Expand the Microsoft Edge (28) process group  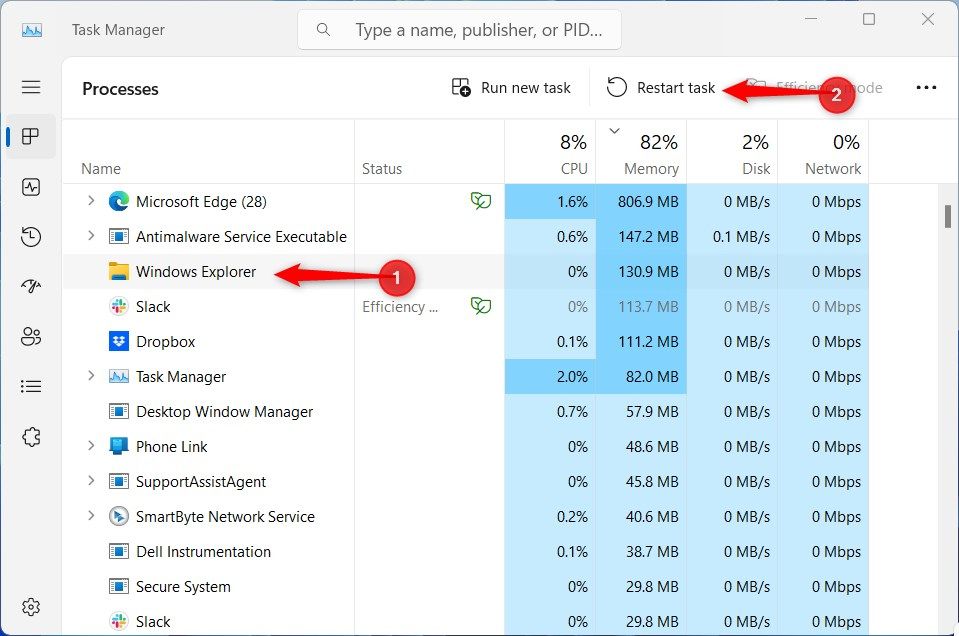[91, 201]
